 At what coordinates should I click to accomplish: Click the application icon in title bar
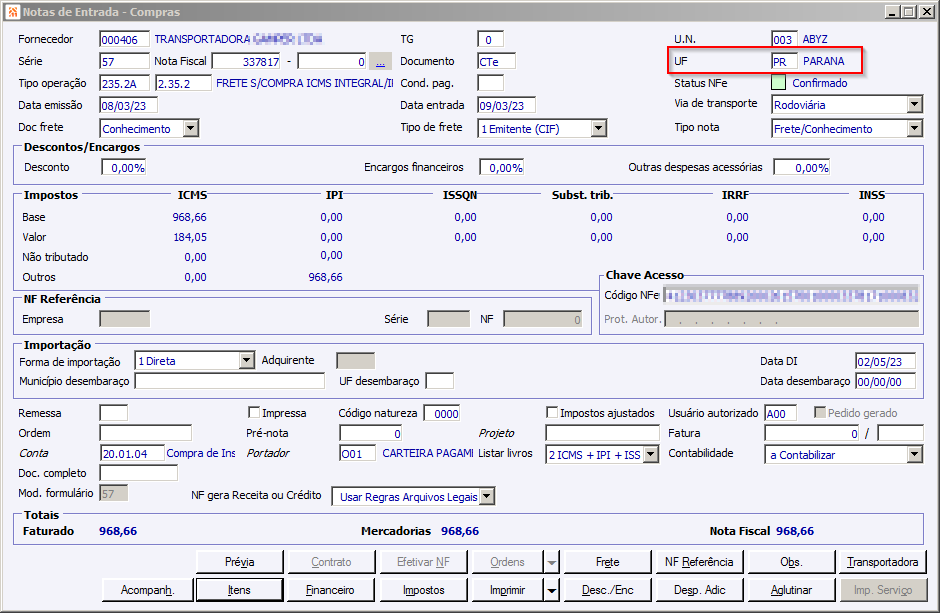click(x=12, y=11)
